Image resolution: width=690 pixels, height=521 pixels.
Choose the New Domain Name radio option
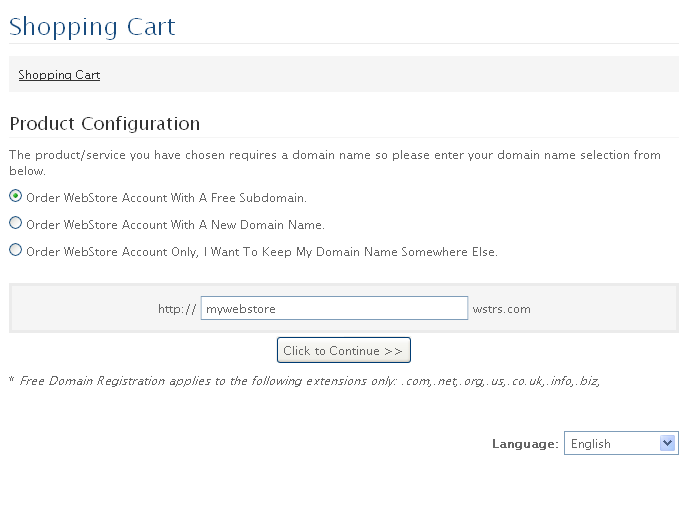coord(15,223)
